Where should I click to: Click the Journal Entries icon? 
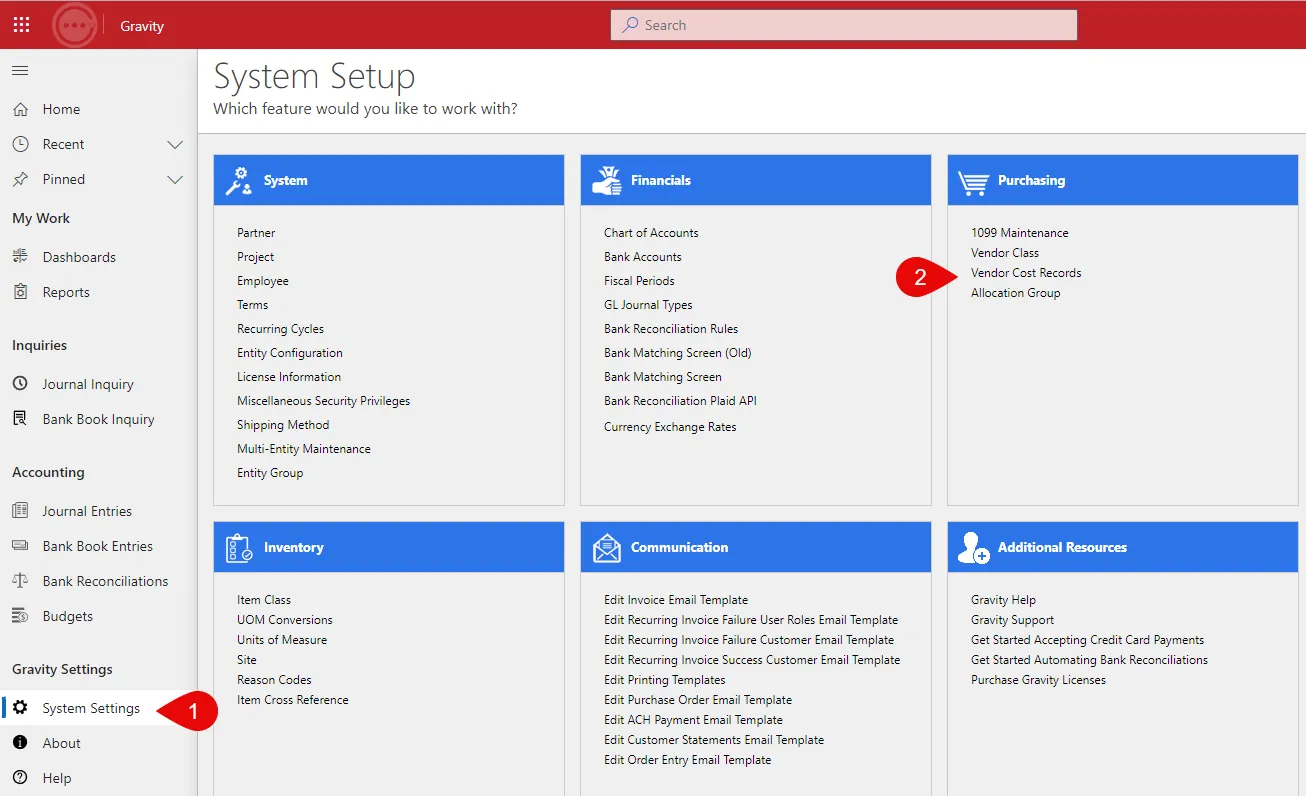coord(20,511)
